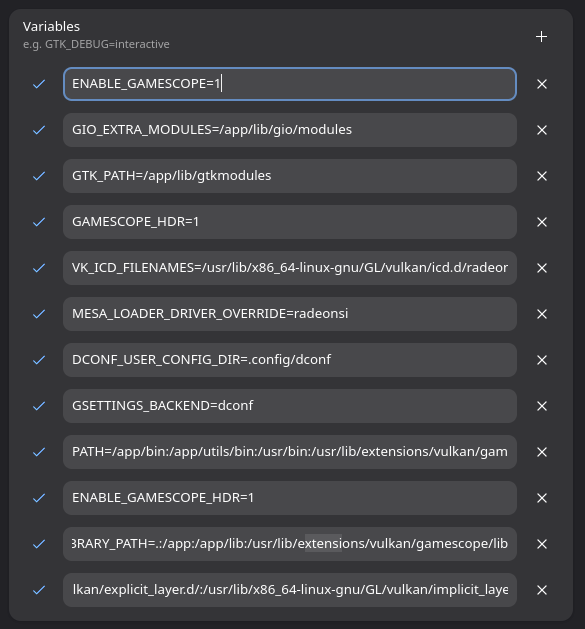Edit the PATH=/app/bin field
This screenshot has height=629, width=585.
click(290, 452)
